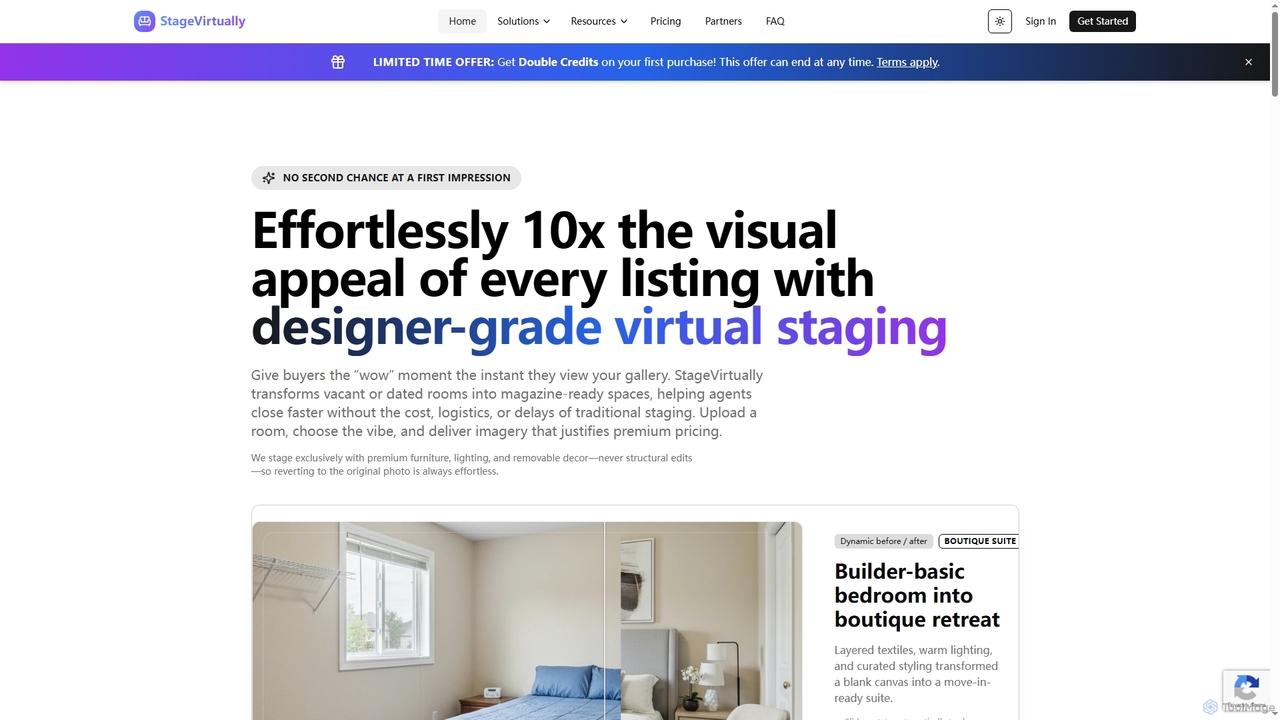This screenshot has width=1280, height=720.
Task: Click the LIMITED TIME OFFER text
Action: coord(434,62)
